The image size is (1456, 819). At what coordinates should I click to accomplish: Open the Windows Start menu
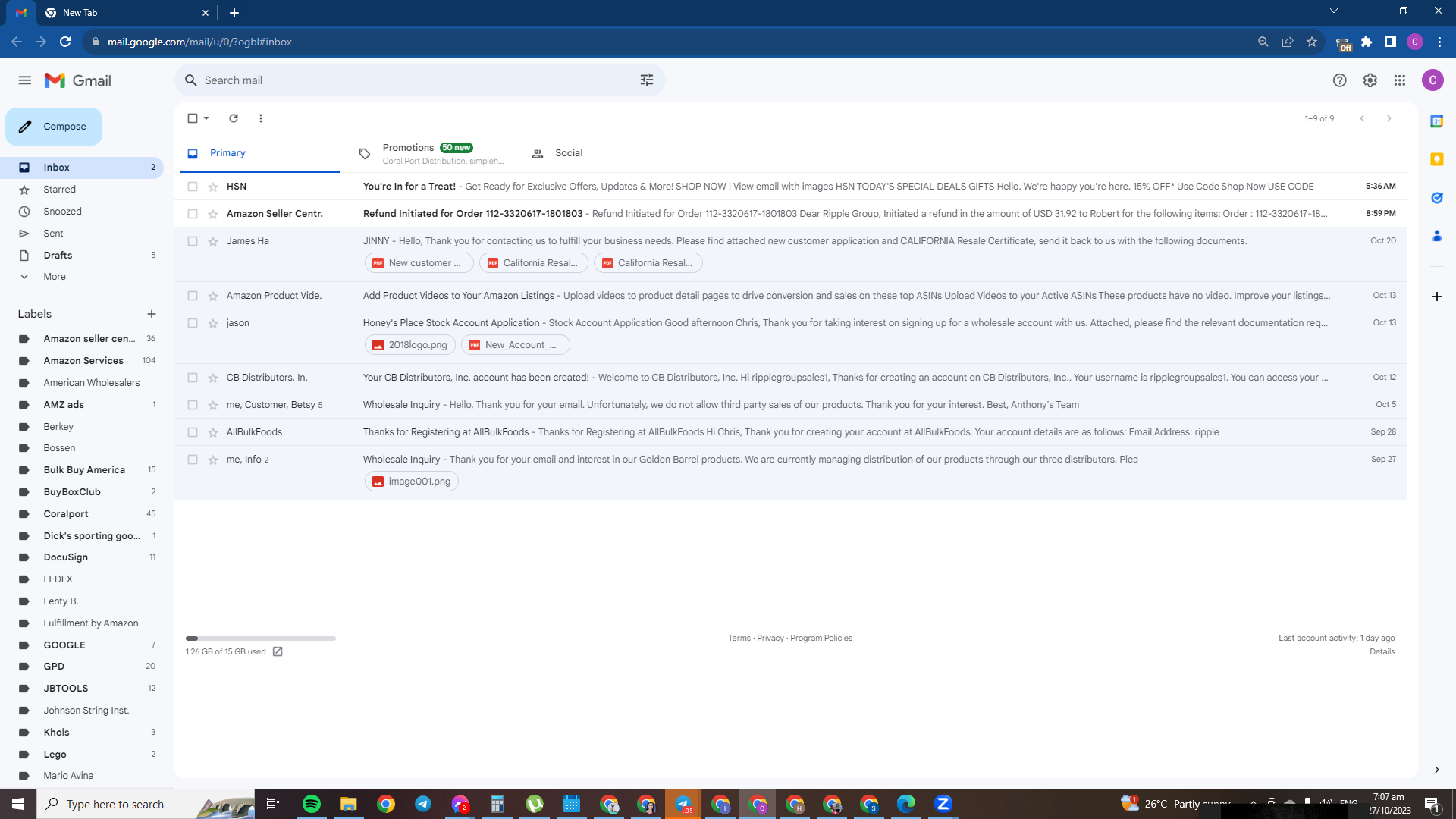point(18,804)
